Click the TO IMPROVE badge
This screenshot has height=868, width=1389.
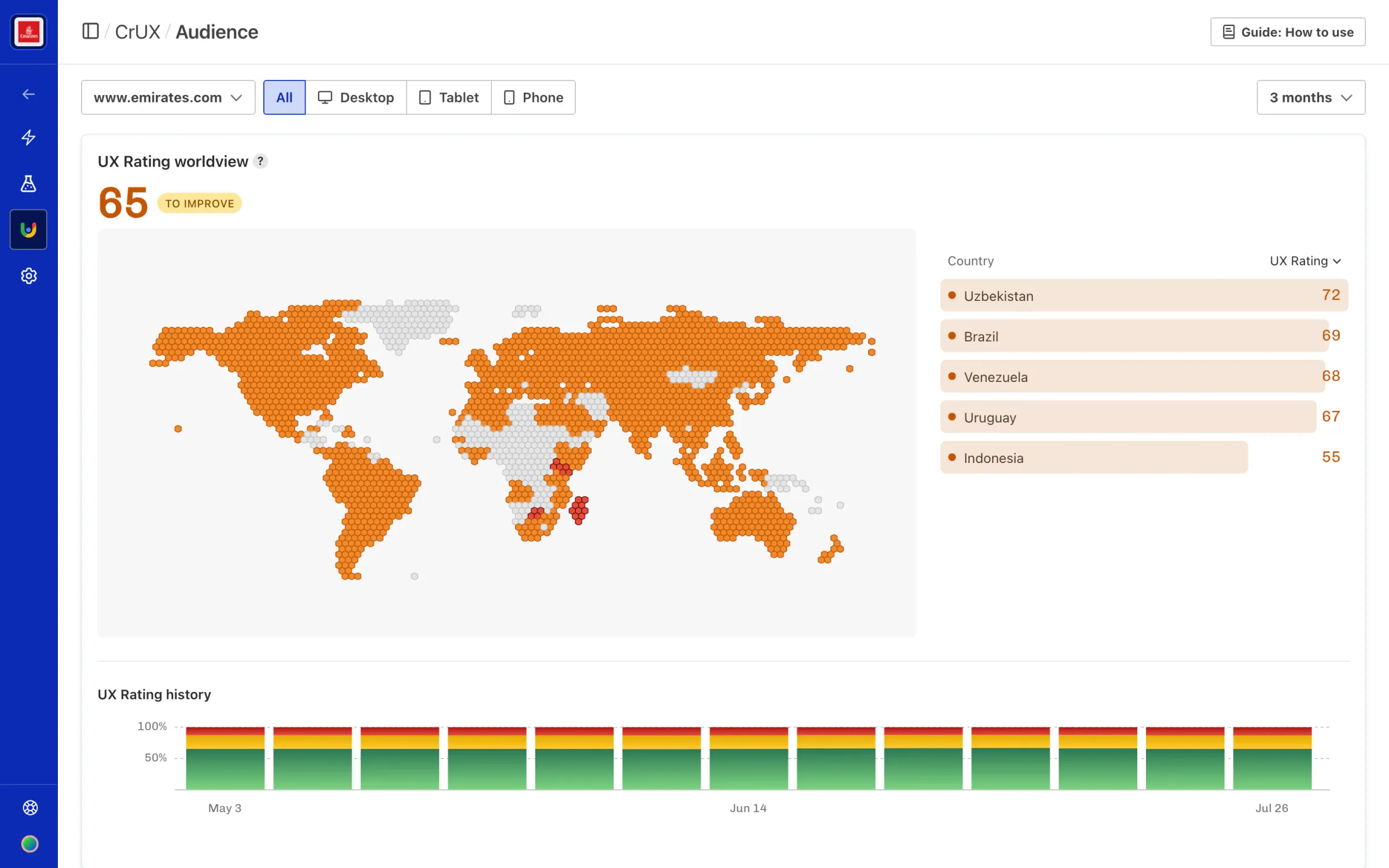[x=200, y=204]
